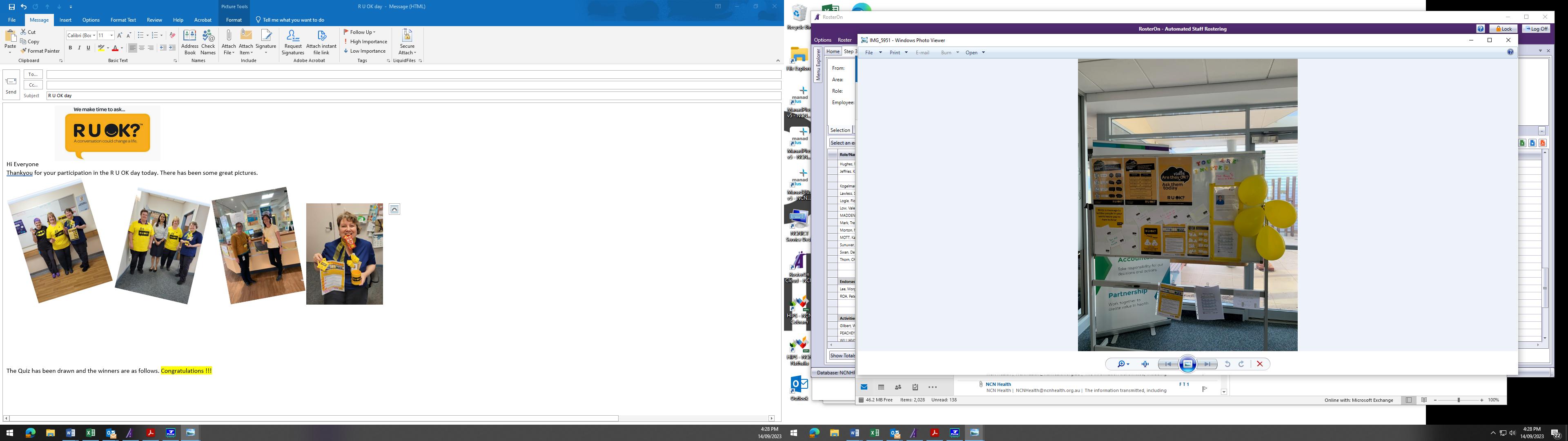Play slide show in Photo Viewer
This screenshot has height=441, width=1568.
[1187, 364]
